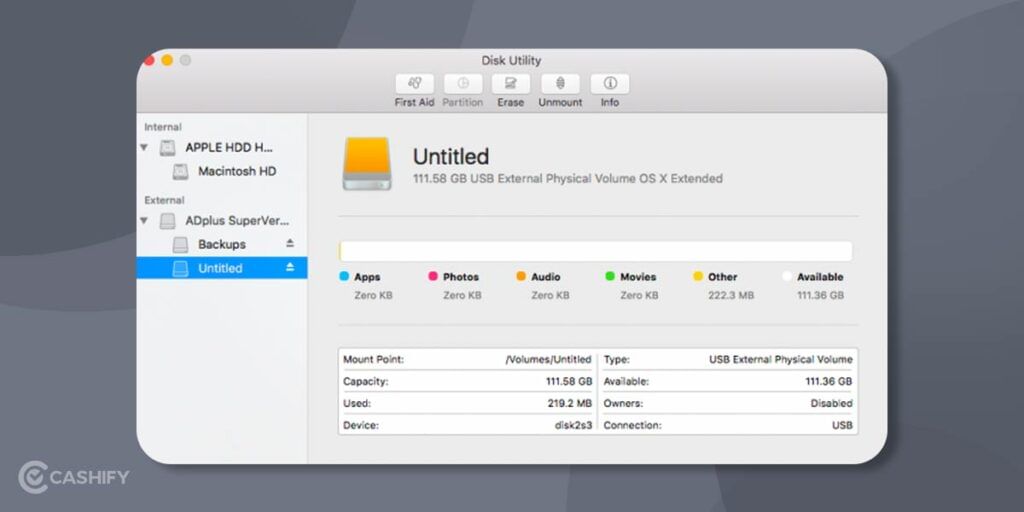Eject the Untitled volume
Image resolution: width=1024 pixels, height=512 pixels.
coord(290,267)
